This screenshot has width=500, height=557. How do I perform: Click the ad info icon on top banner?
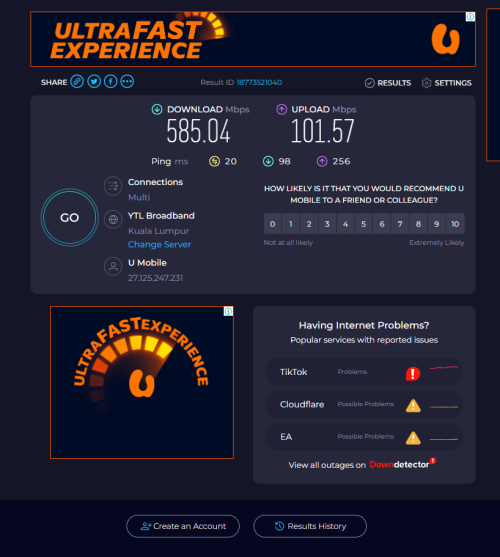tap(470, 17)
